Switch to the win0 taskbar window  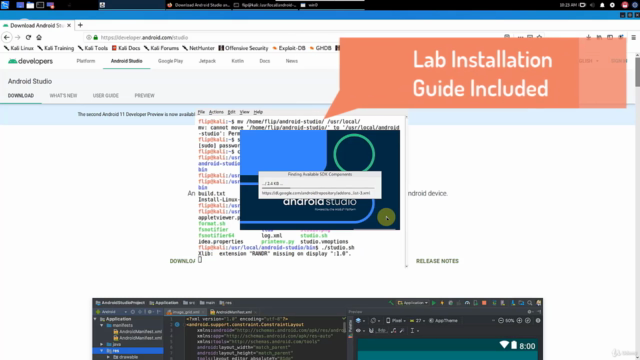pyautogui.click(x=331, y=5)
